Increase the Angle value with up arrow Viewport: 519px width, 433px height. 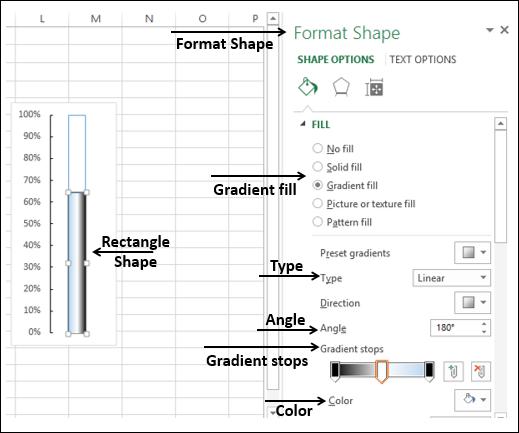pos(484,323)
